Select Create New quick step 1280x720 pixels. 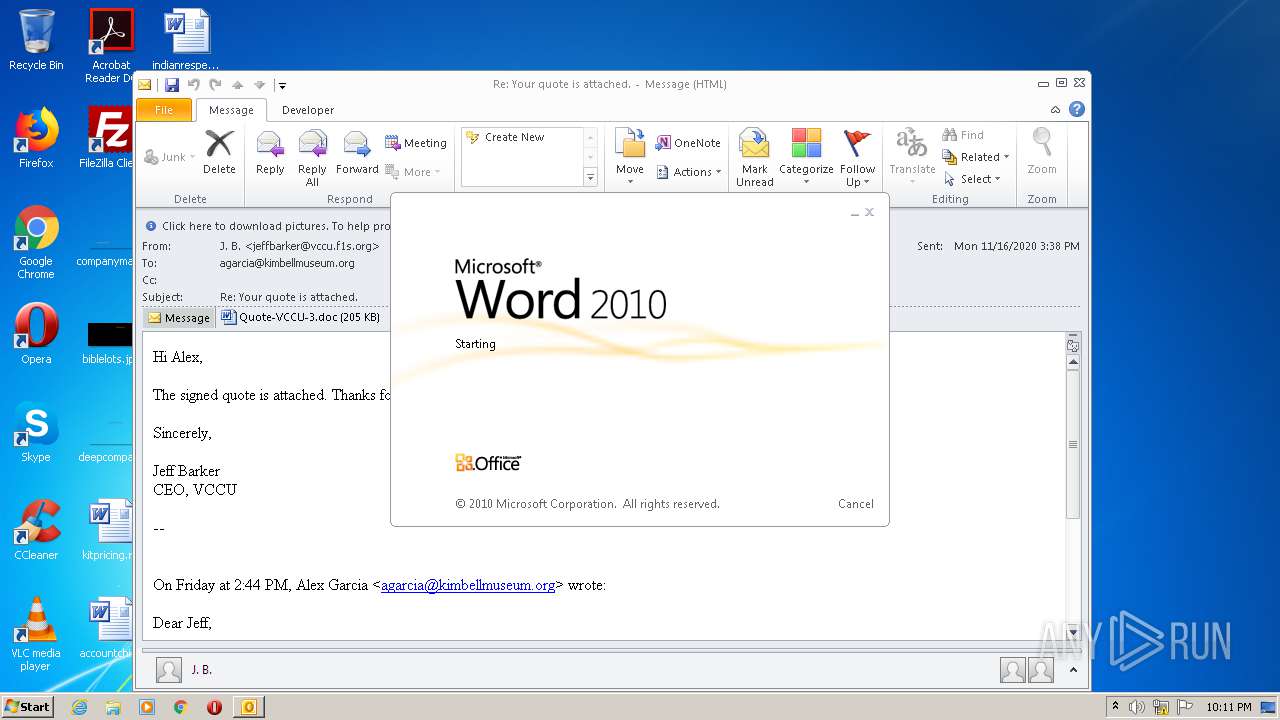[x=514, y=137]
